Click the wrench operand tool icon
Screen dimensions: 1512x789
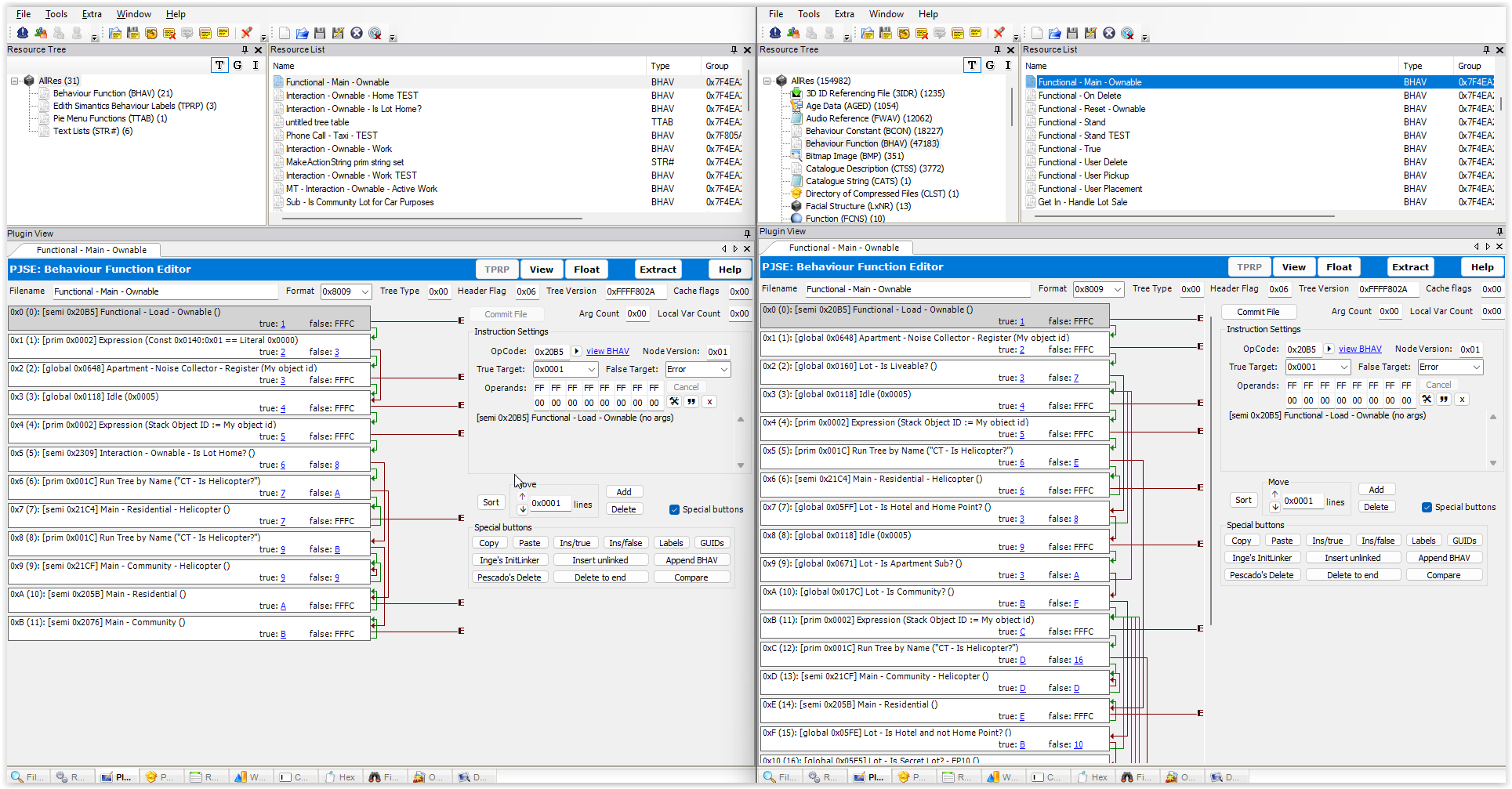tap(673, 401)
